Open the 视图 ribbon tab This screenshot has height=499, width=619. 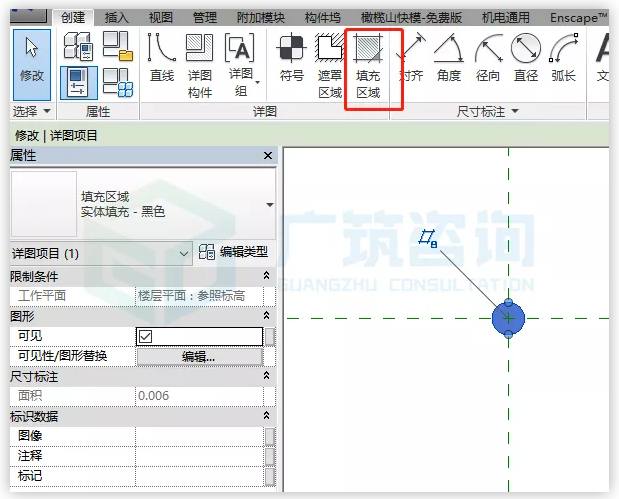coord(160,17)
